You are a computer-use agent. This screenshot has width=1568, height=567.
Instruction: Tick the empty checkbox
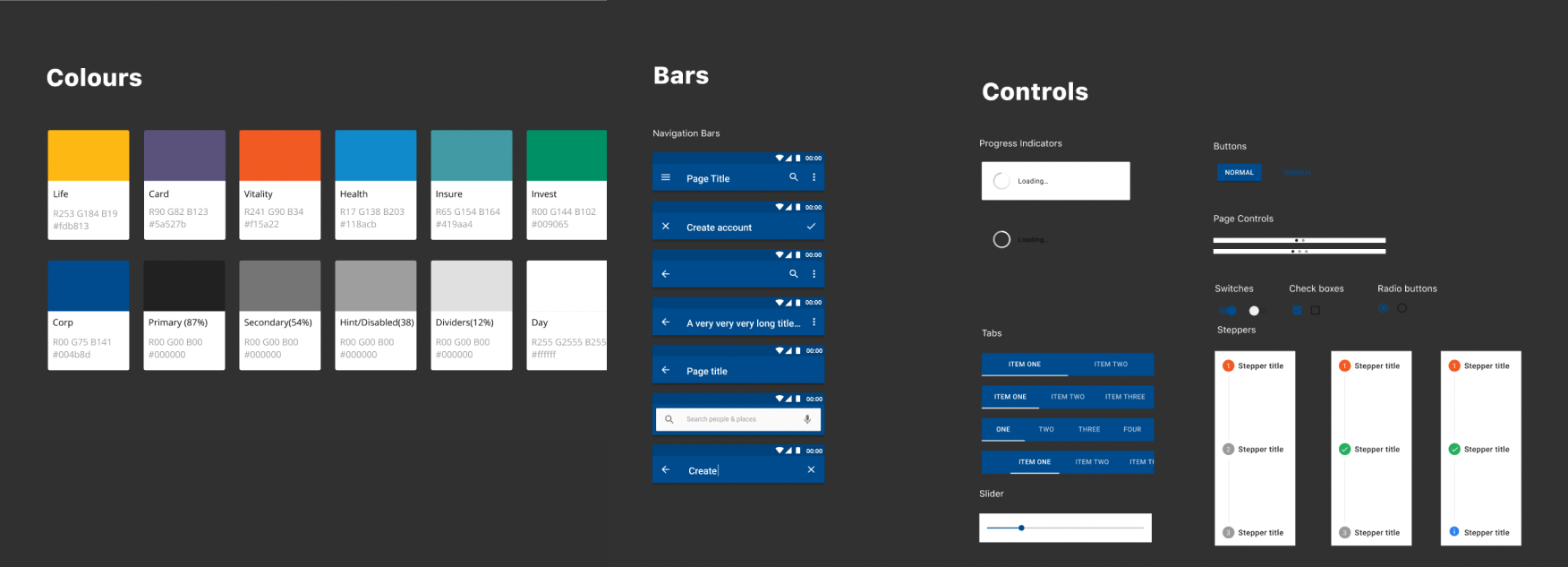tap(1316, 311)
